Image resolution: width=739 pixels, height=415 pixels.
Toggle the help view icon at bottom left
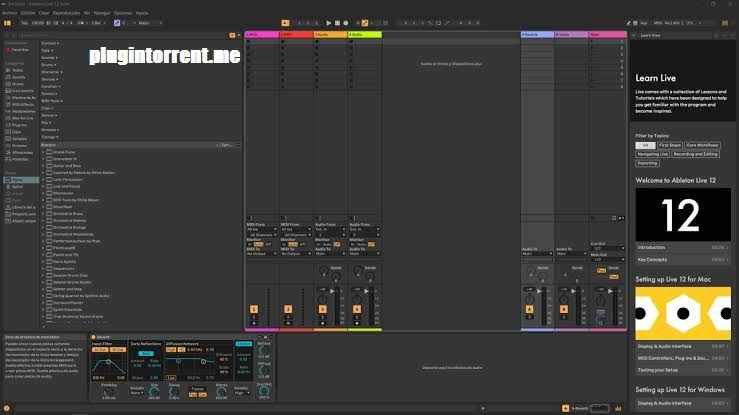pyautogui.click(x=7, y=408)
